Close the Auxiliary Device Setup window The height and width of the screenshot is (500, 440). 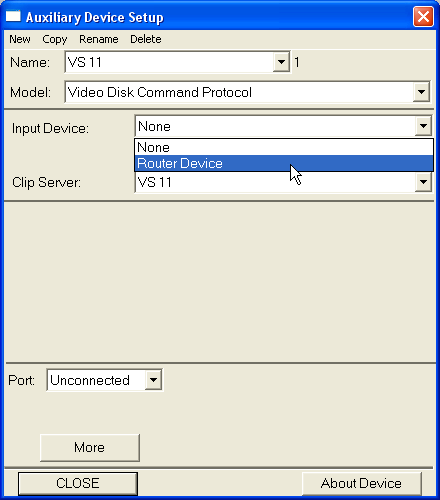click(x=423, y=16)
